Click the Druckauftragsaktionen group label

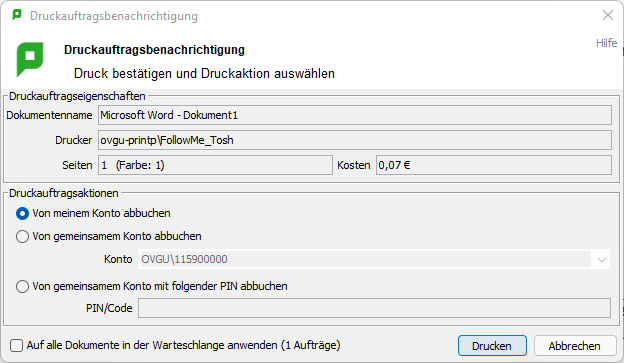[x=64, y=193]
